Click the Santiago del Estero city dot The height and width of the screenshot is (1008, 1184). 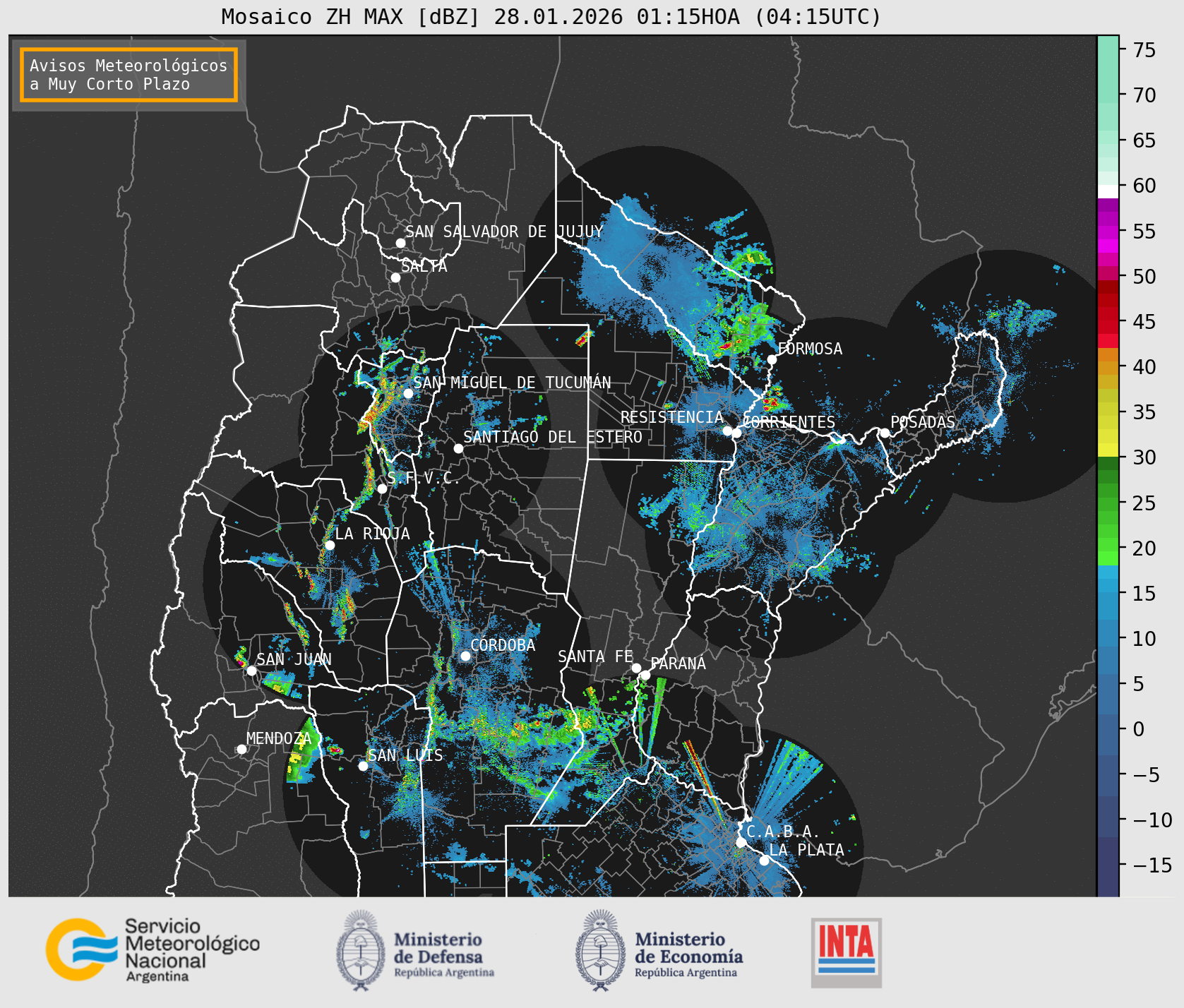[458, 448]
